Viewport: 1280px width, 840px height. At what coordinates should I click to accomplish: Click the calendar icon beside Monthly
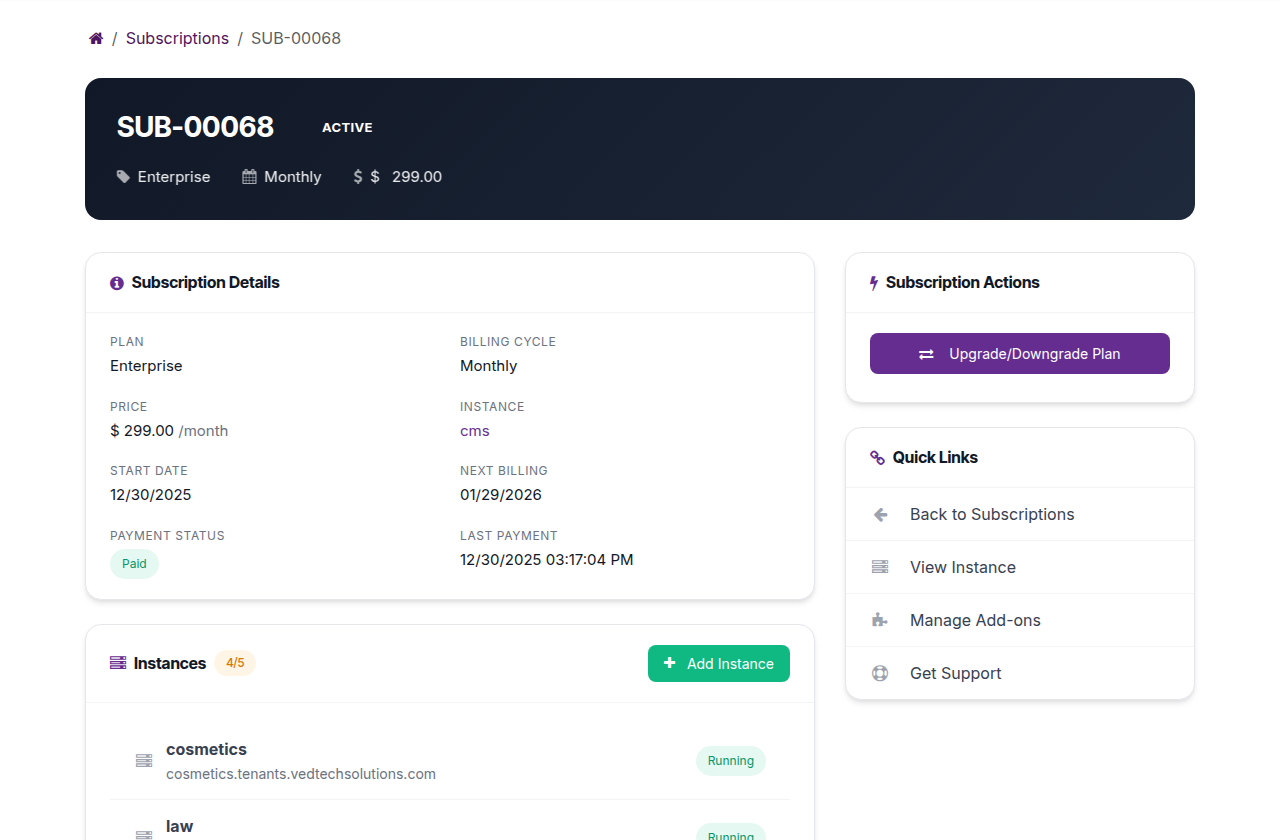[249, 177]
